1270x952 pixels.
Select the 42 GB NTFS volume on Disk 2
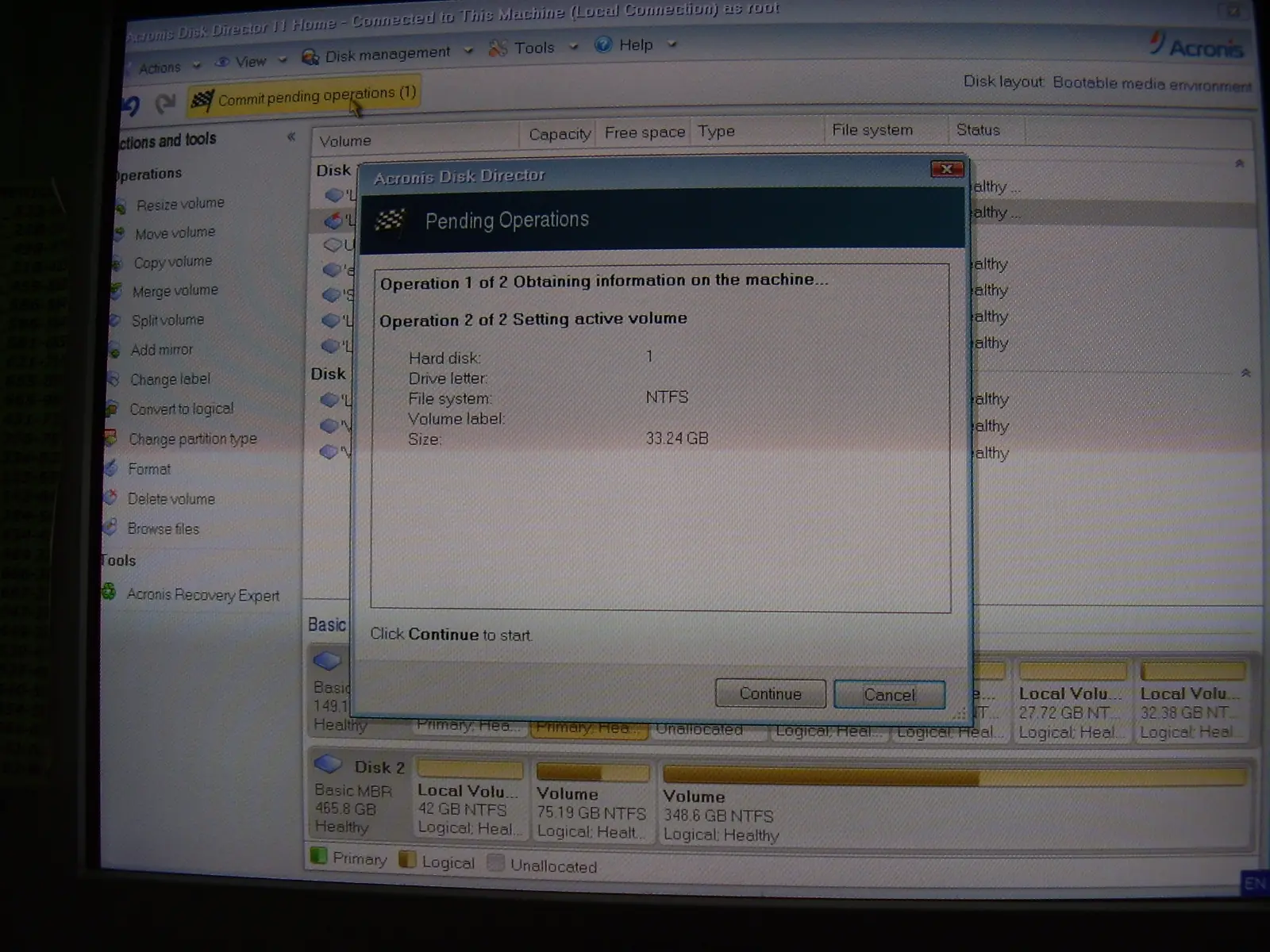pyautogui.click(x=469, y=800)
